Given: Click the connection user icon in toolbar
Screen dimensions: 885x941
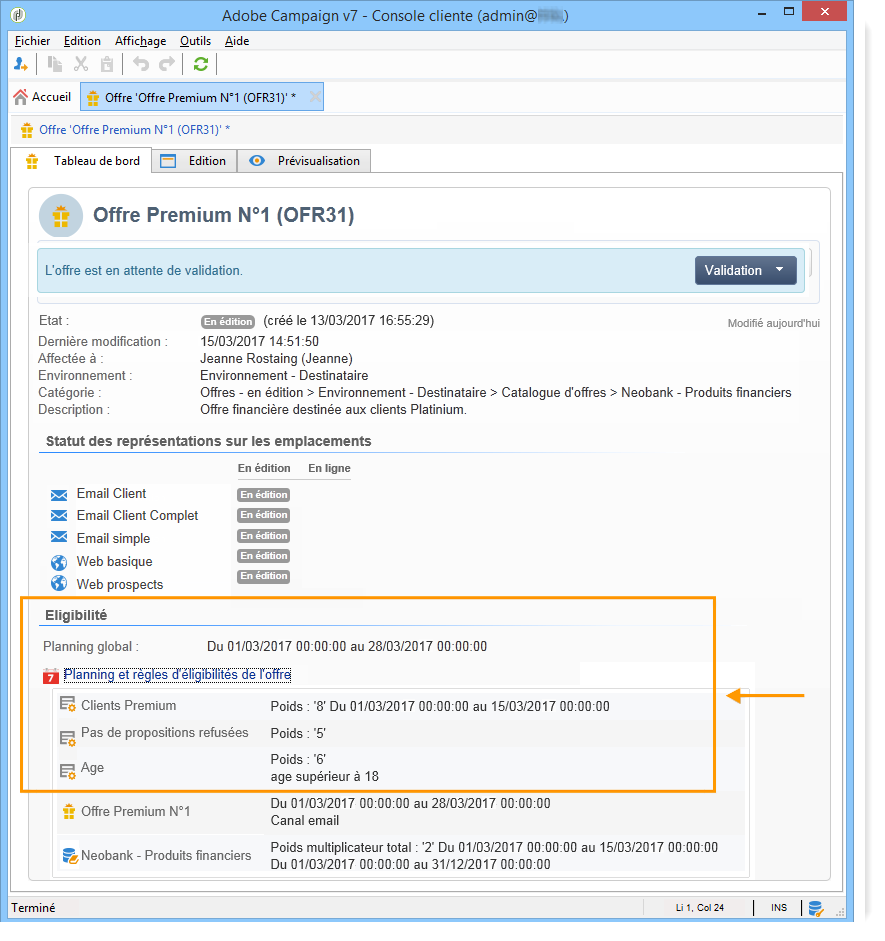Looking at the screenshot, I should click(x=20, y=64).
